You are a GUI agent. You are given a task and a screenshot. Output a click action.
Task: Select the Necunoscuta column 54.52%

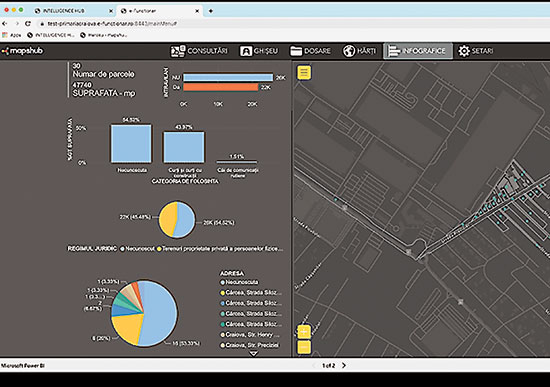coord(131,143)
